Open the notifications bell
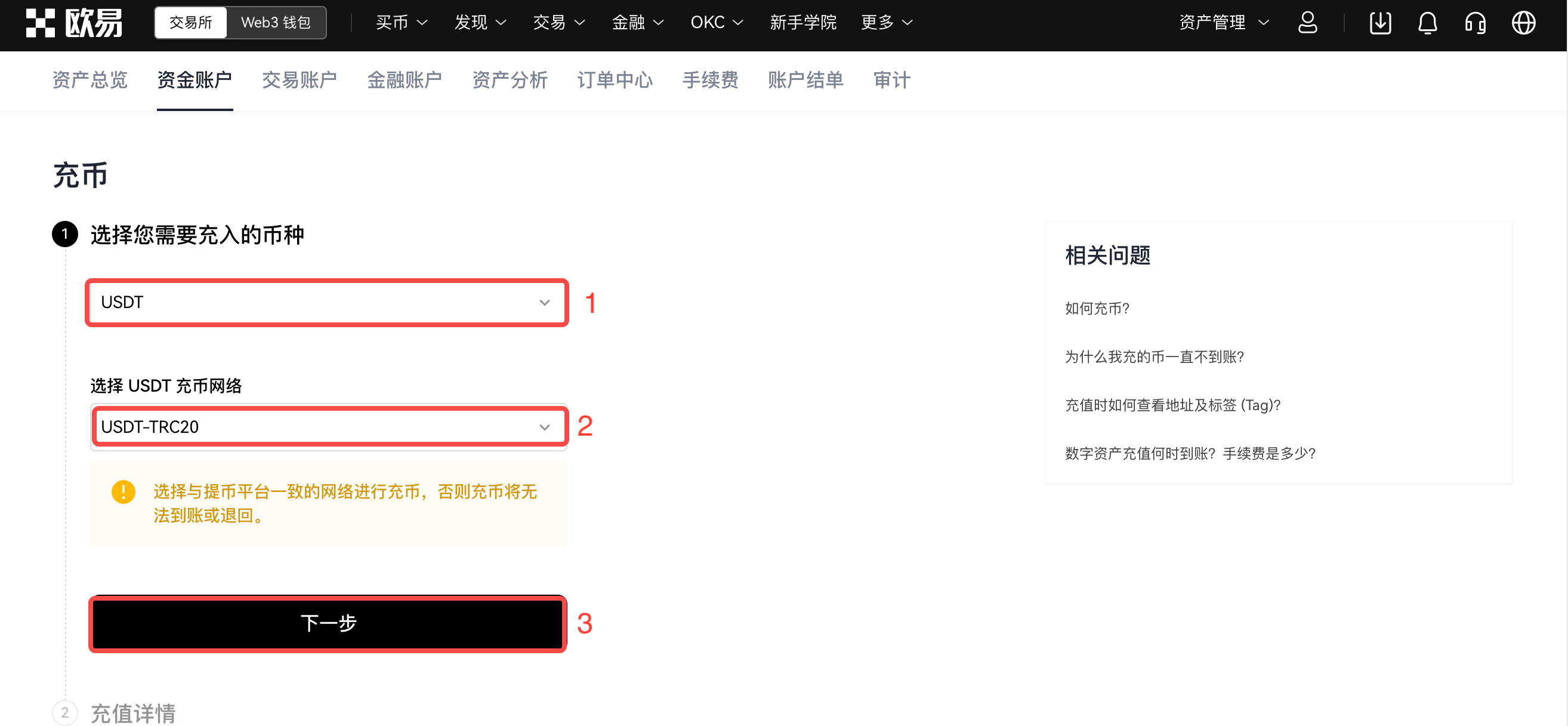 [x=1427, y=23]
